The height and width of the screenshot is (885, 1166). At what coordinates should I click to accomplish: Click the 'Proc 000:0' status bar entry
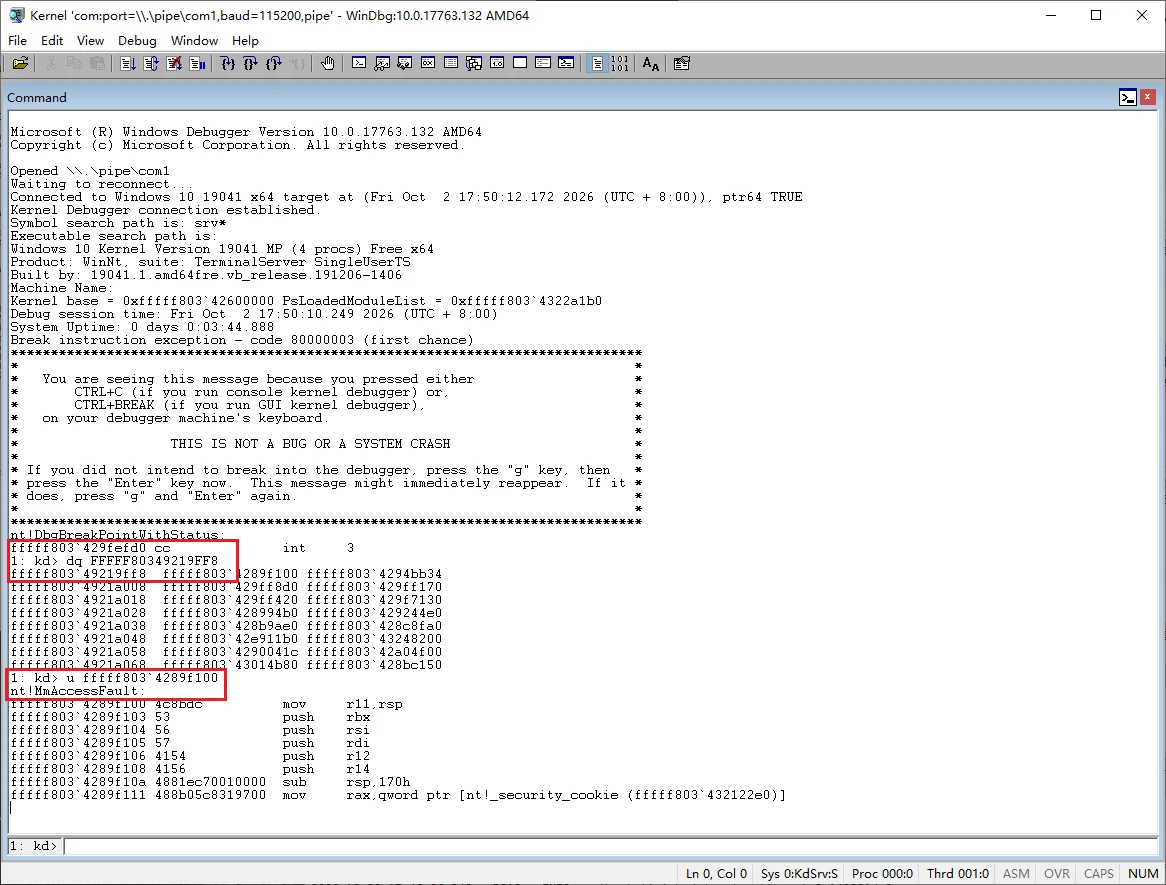tap(882, 873)
